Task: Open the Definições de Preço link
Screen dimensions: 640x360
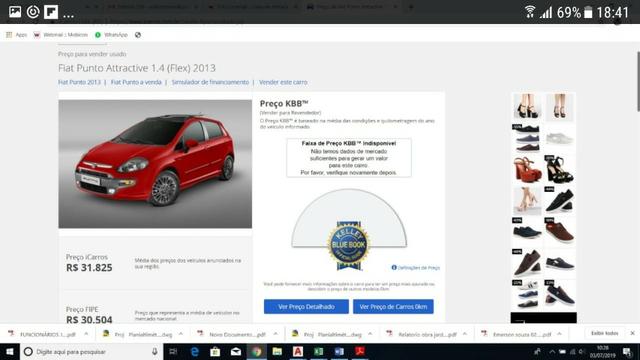Action: point(419,268)
